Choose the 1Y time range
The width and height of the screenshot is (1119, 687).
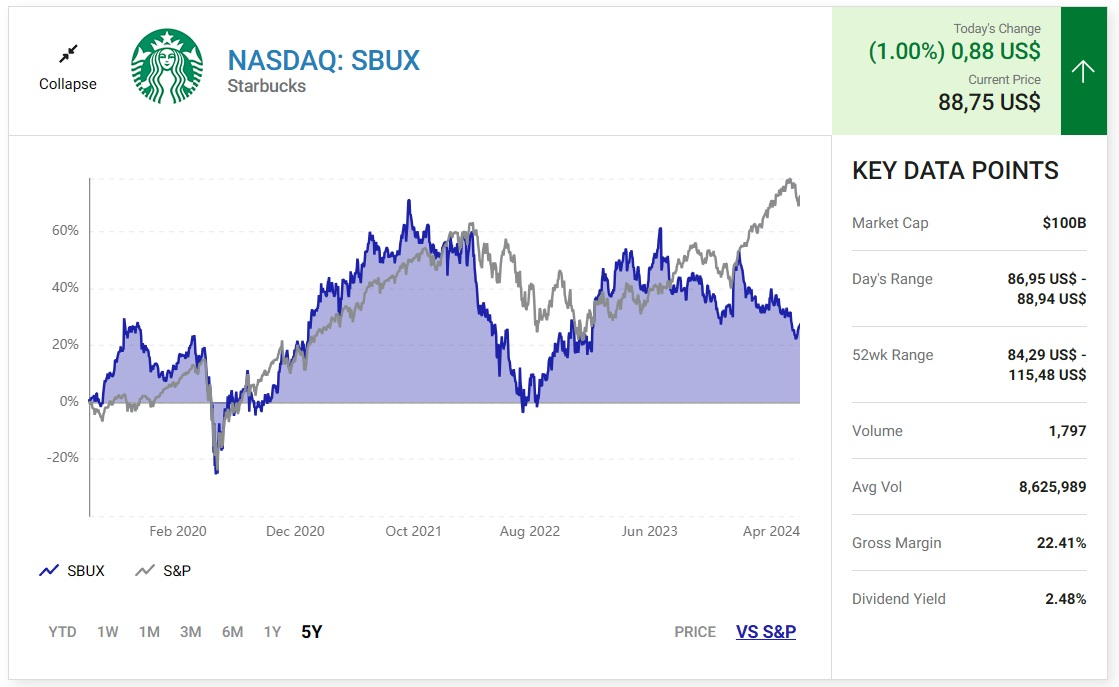coord(272,632)
